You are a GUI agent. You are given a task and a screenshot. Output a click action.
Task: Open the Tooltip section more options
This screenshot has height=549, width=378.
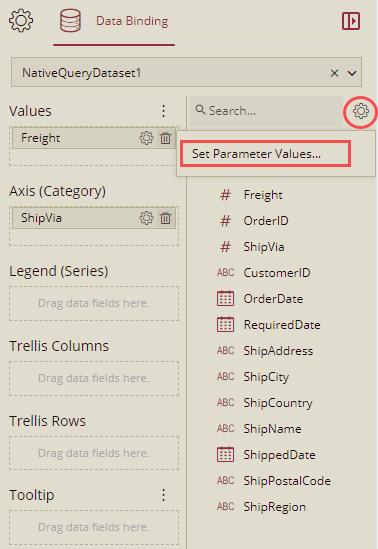pyautogui.click(x=163, y=495)
